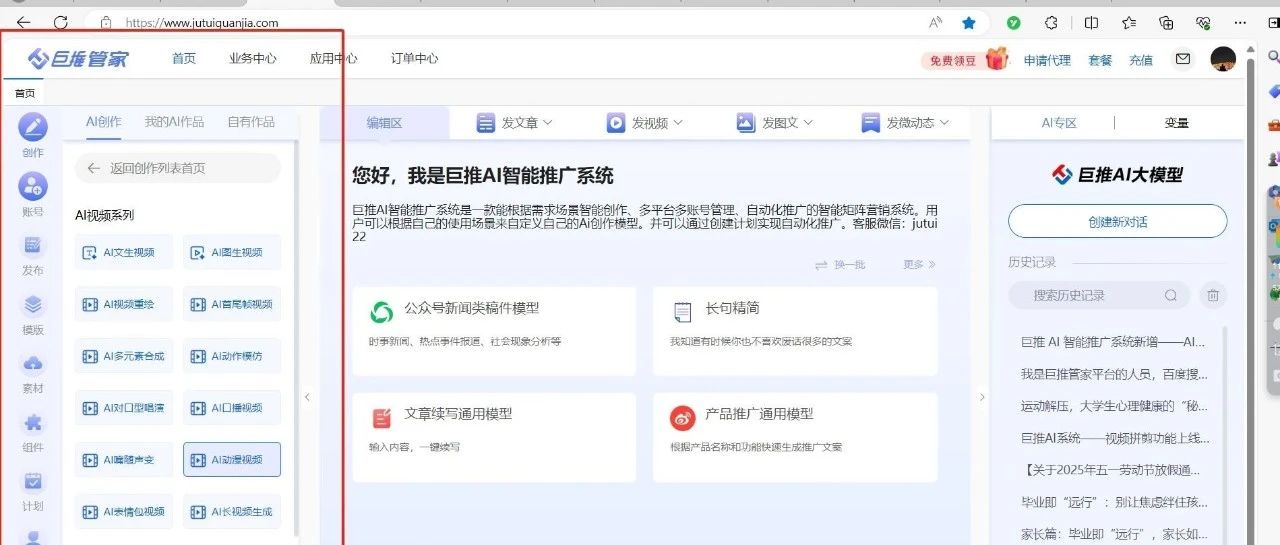Open the browser collections icon
The width and height of the screenshot is (1280, 545).
pyautogui.click(x=1166, y=22)
